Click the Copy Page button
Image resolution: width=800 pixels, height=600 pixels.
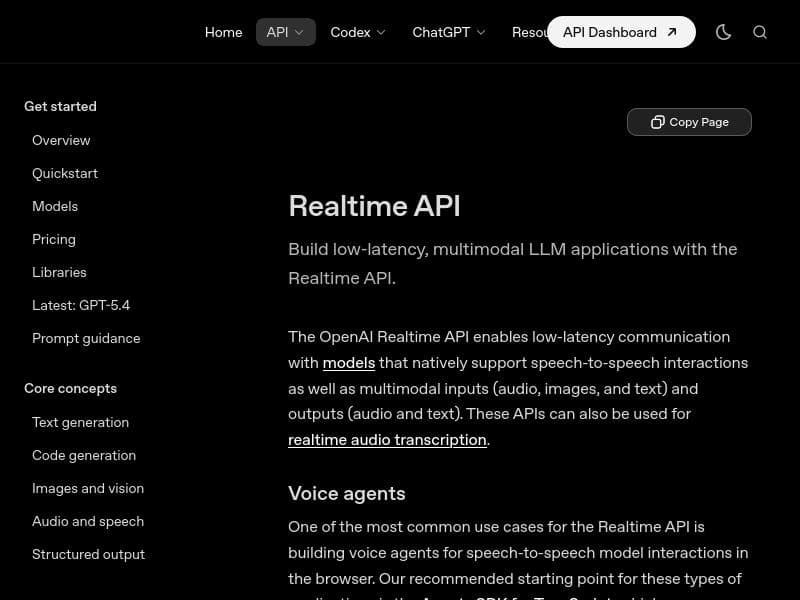pos(689,122)
